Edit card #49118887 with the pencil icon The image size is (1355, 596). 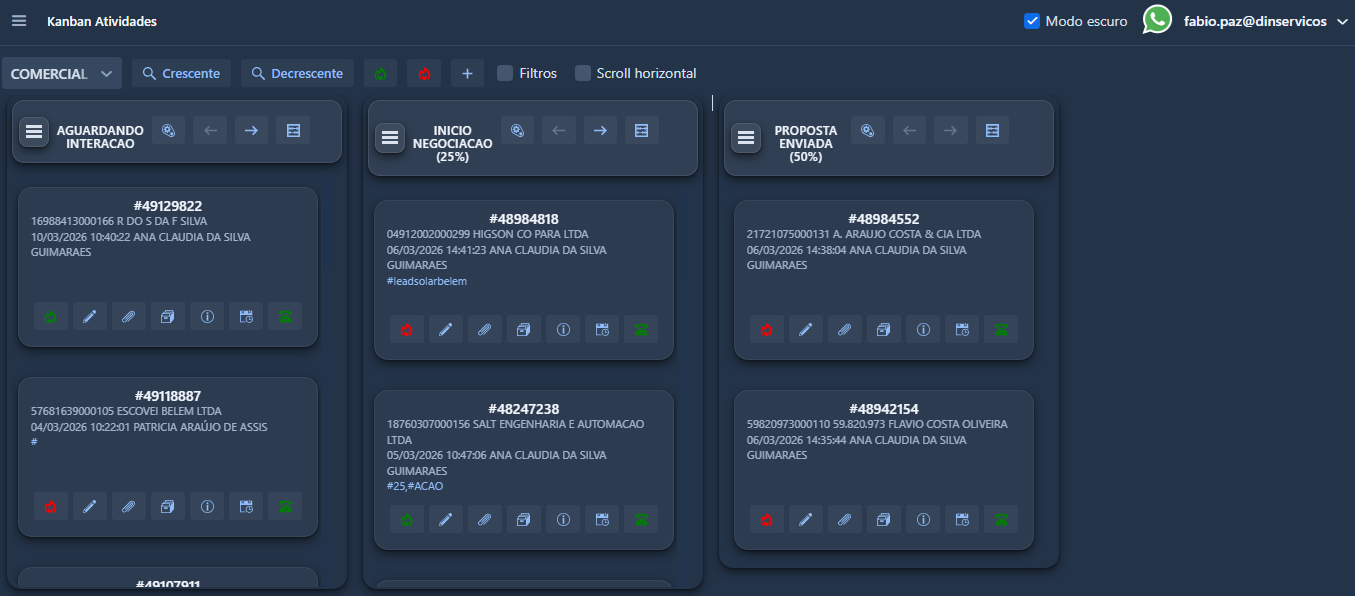click(x=90, y=506)
